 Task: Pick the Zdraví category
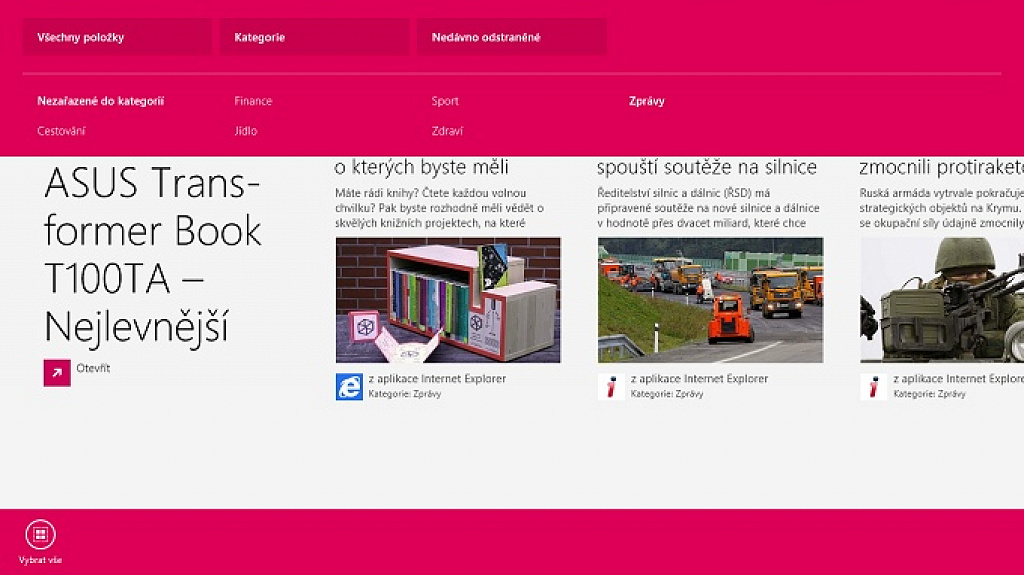tap(447, 131)
